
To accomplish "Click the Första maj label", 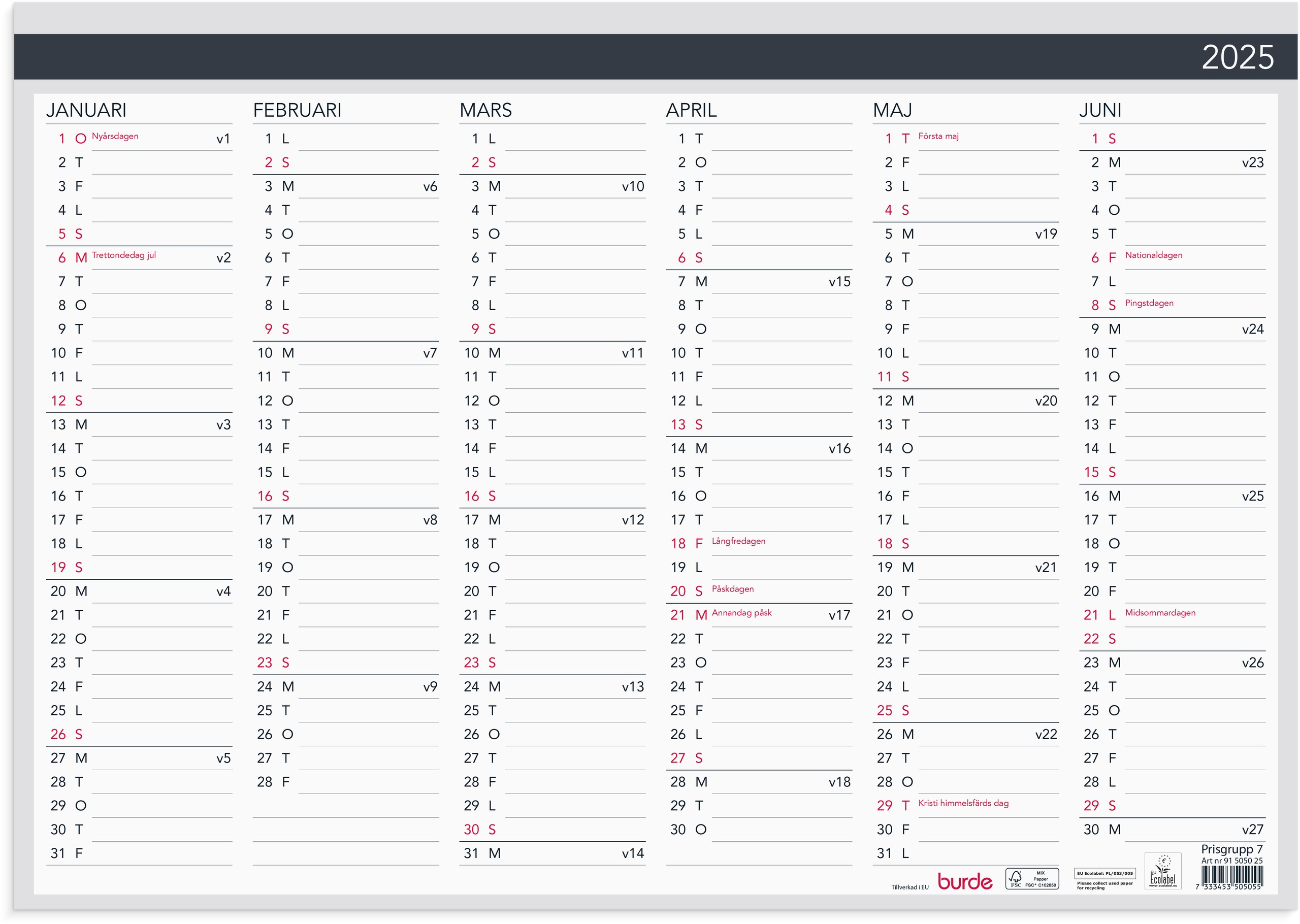I will tap(938, 136).
